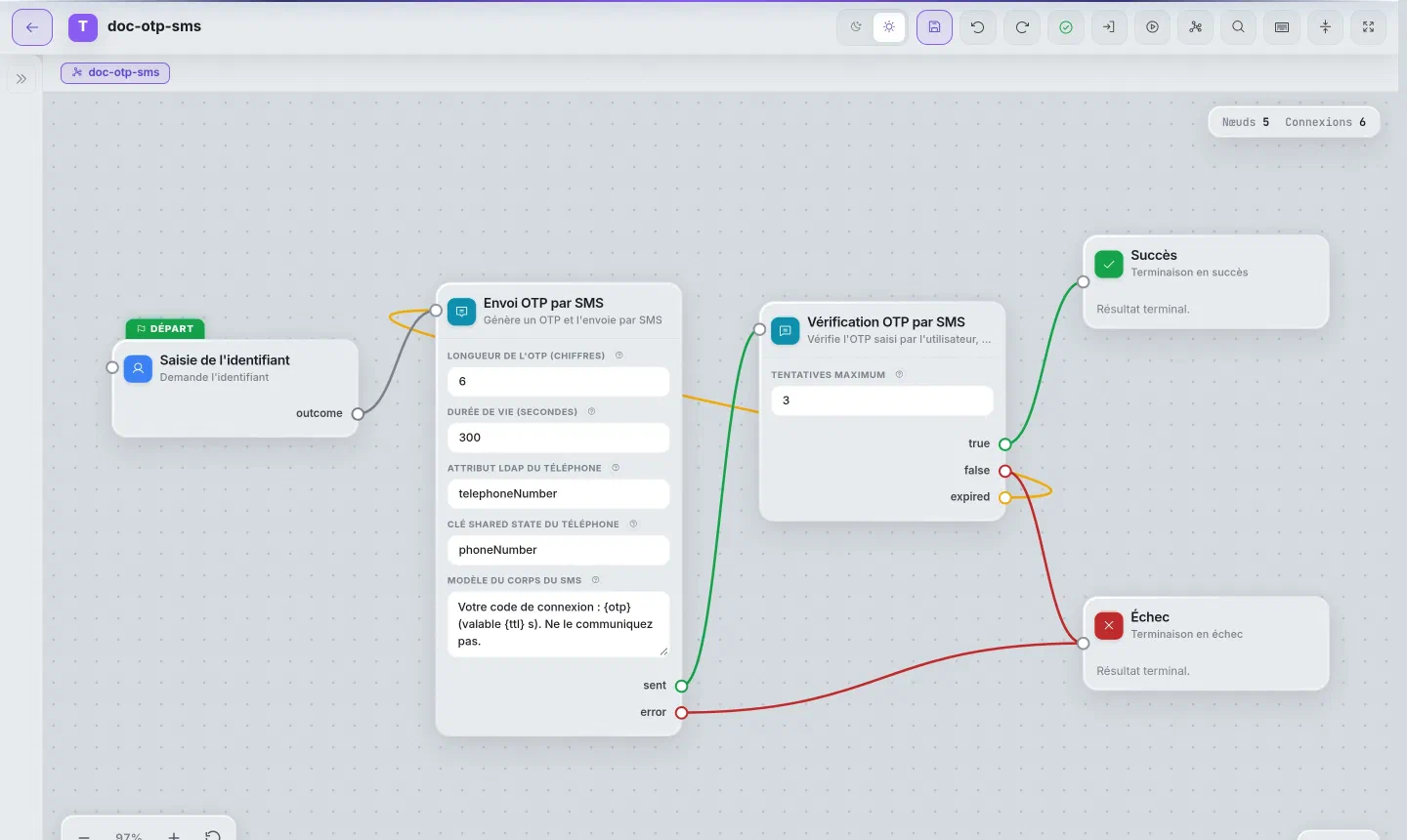
Task: Click help icon beside Tentatives maximum
Action: coord(899,375)
